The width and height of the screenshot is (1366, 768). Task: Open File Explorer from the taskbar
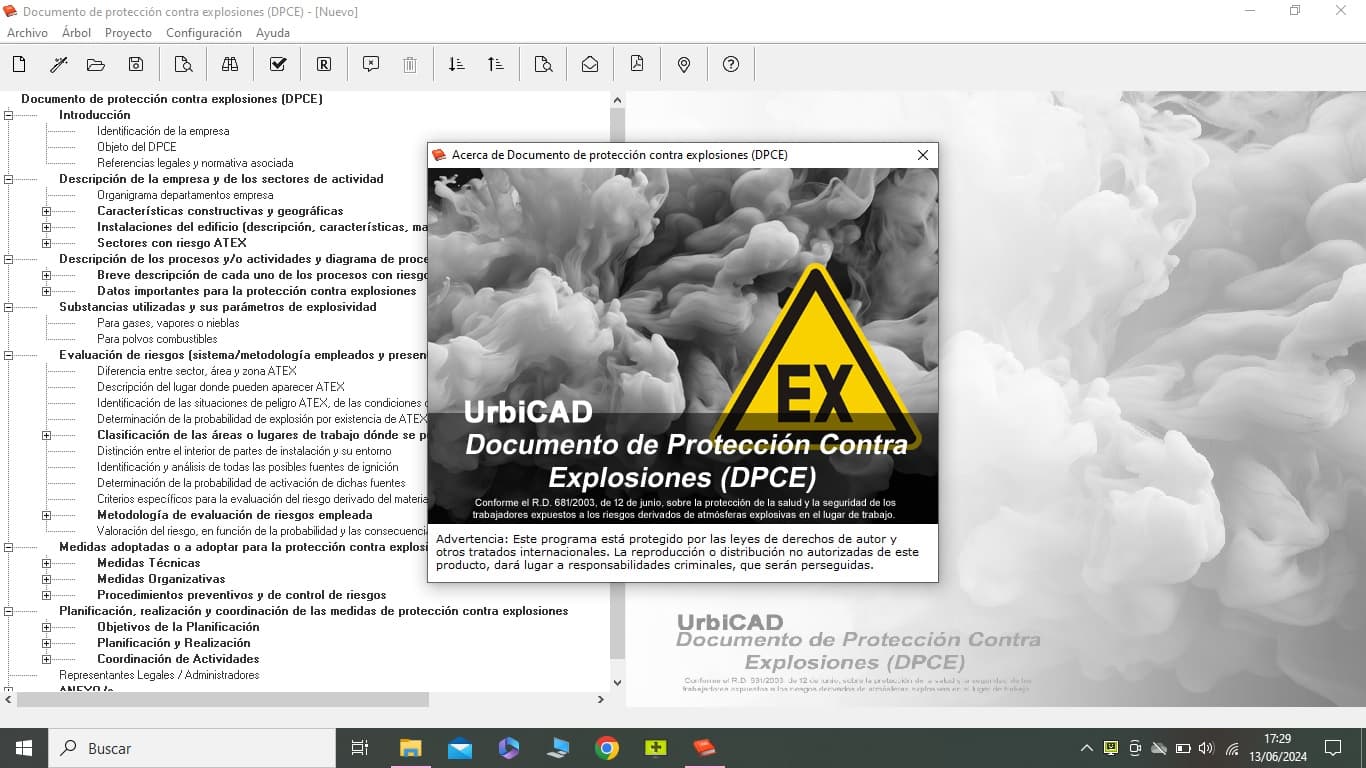(x=411, y=748)
